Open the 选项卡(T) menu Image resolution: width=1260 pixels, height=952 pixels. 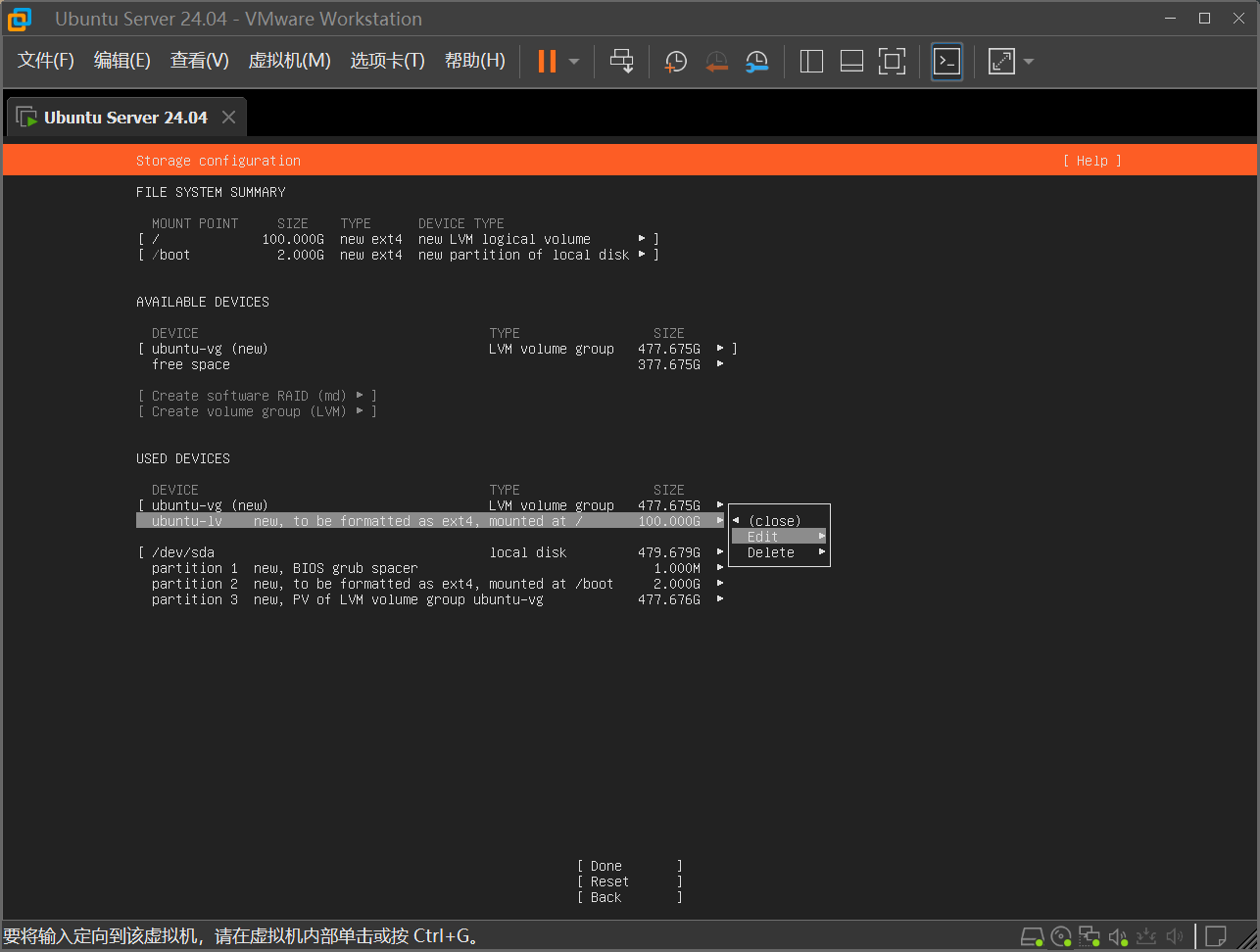[387, 61]
